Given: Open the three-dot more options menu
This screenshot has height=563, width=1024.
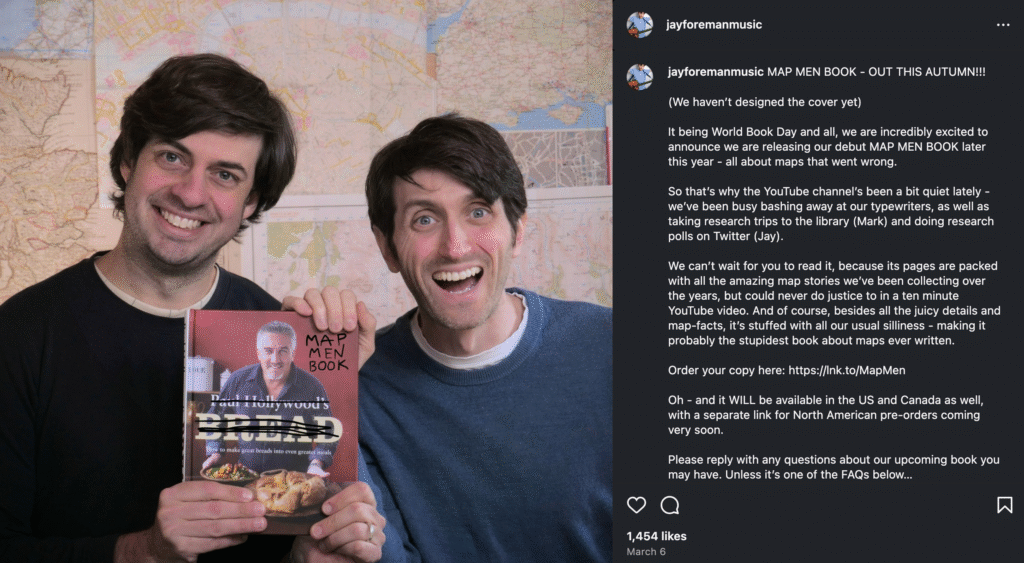Looking at the screenshot, I should 1003,25.
